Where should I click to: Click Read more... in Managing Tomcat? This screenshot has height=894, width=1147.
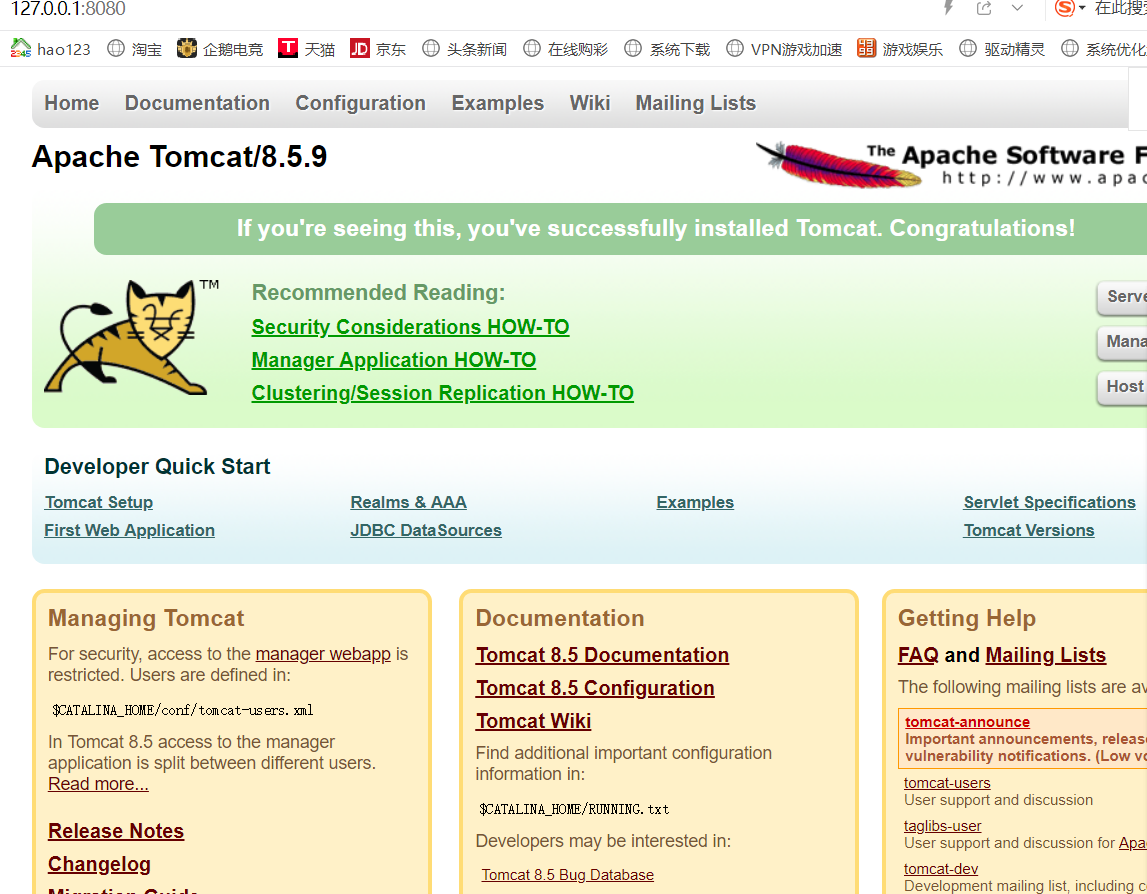(98, 784)
